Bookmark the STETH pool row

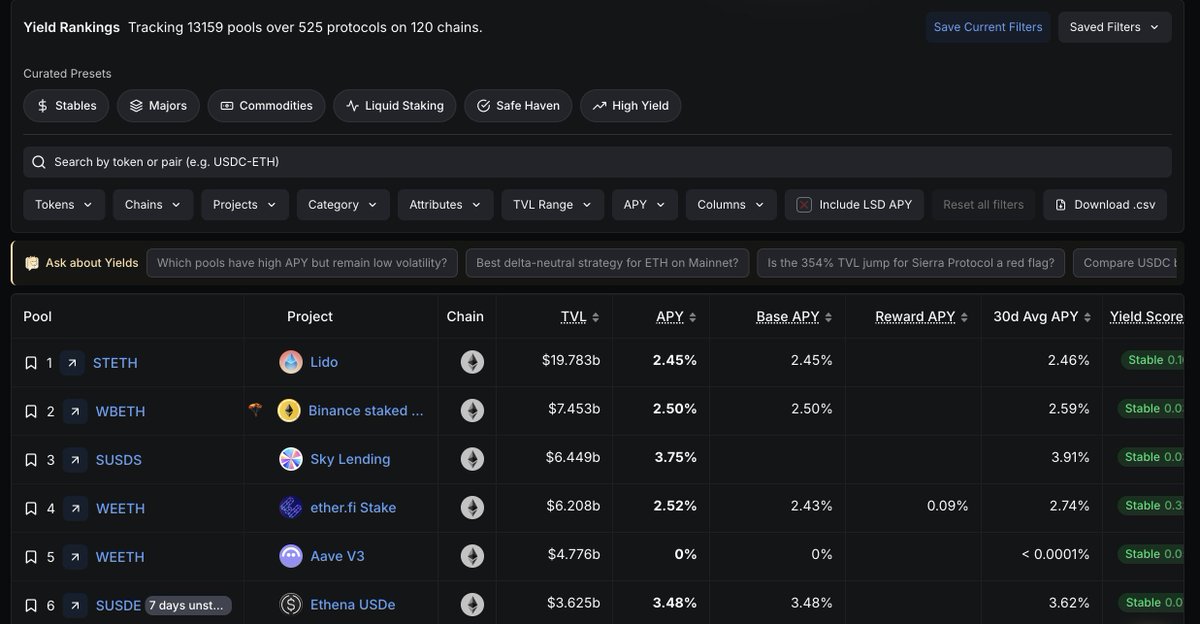[x=30, y=363]
